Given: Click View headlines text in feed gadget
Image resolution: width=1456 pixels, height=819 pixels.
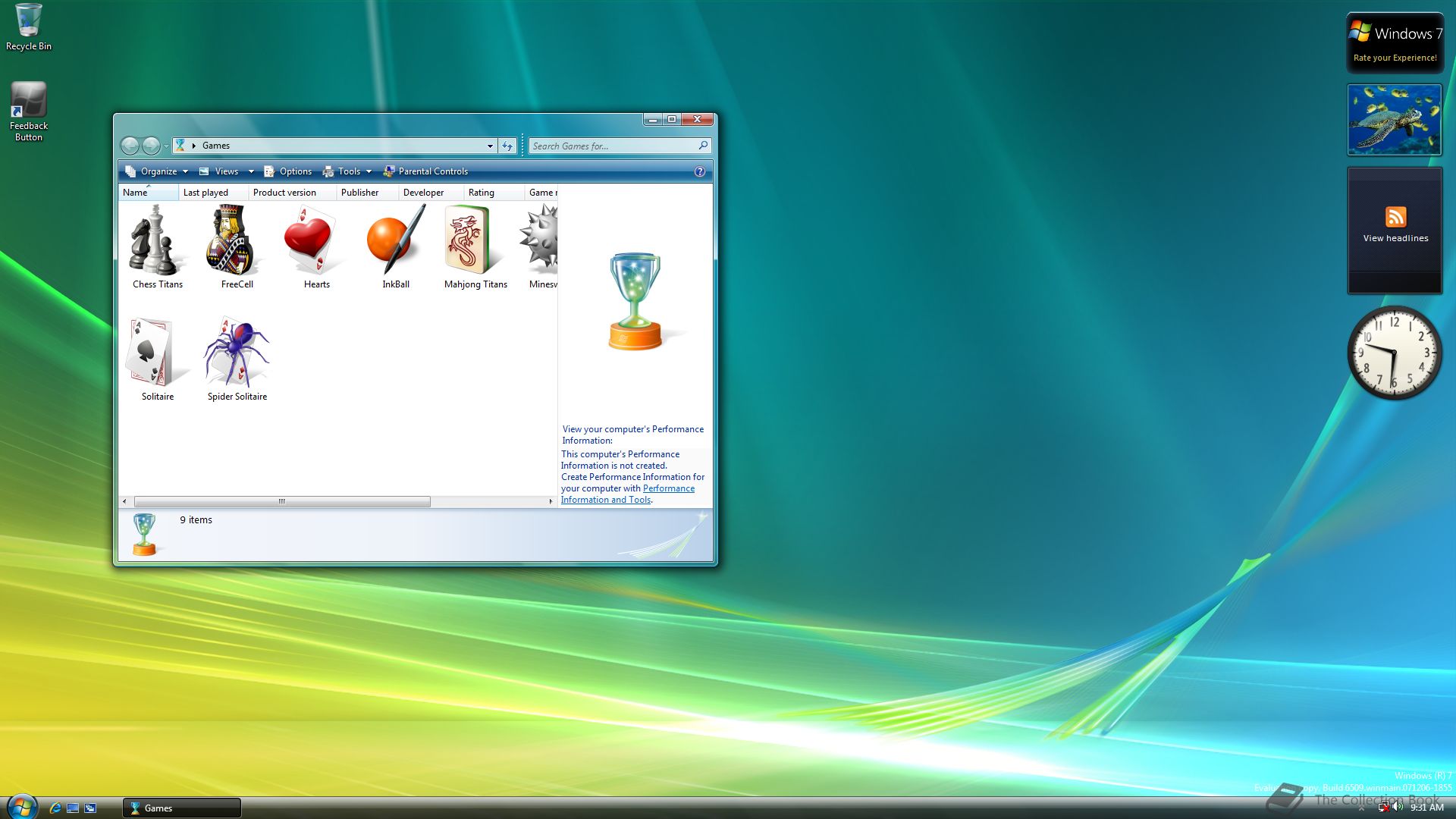Looking at the screenshot, I should click(x=1395, y=238).
